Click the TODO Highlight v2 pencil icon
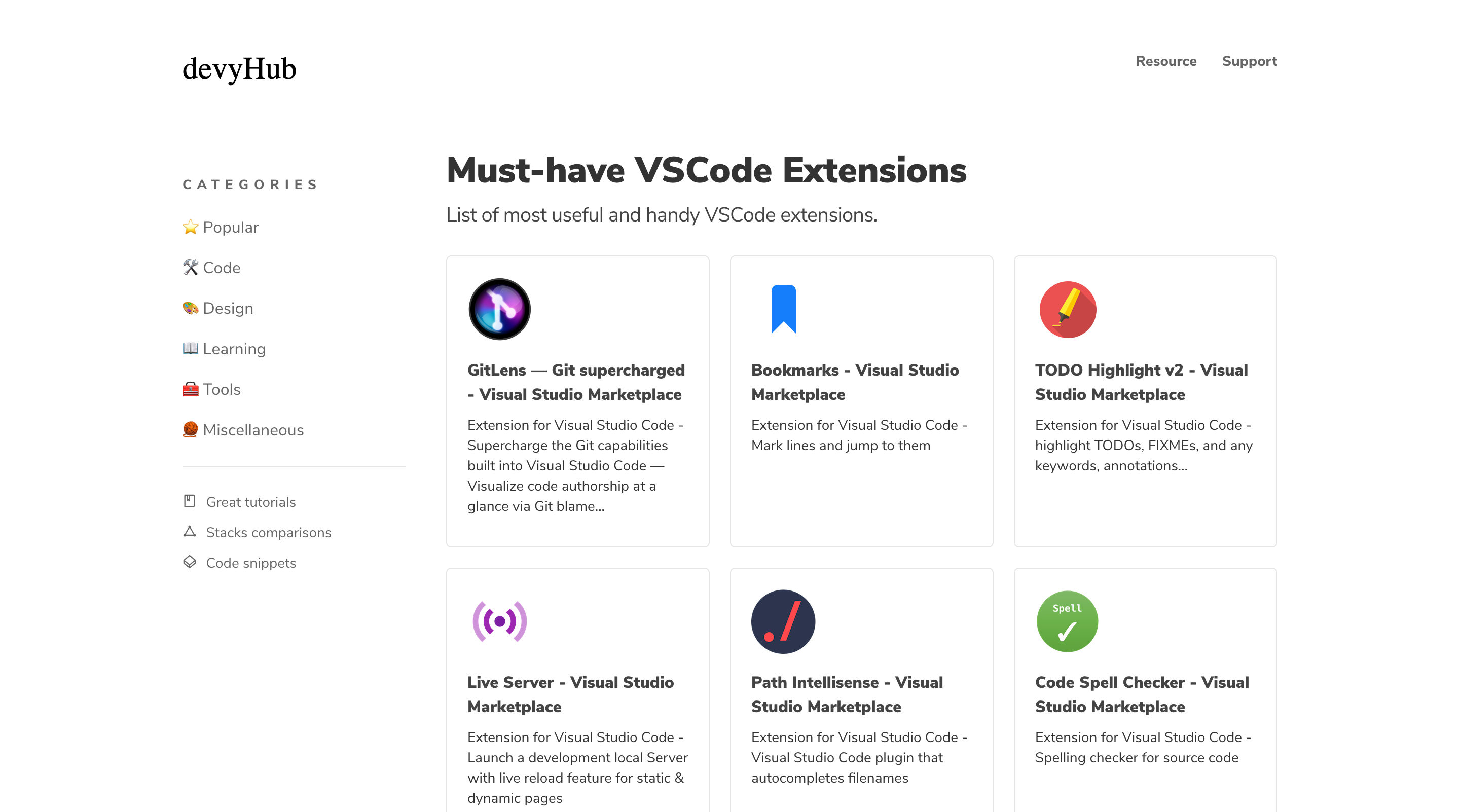 1067,309
